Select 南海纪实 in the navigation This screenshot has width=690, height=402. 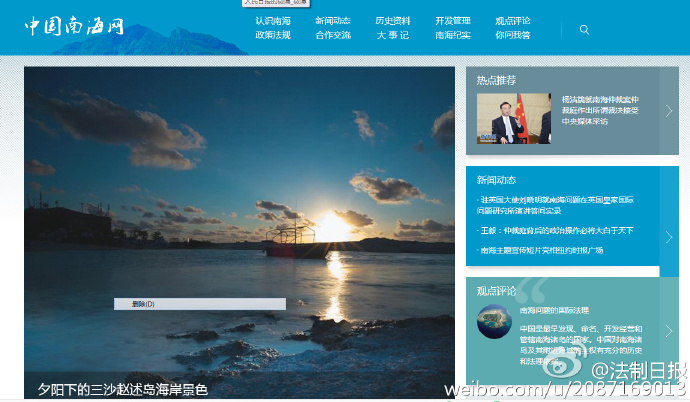(x=453, y=35)
